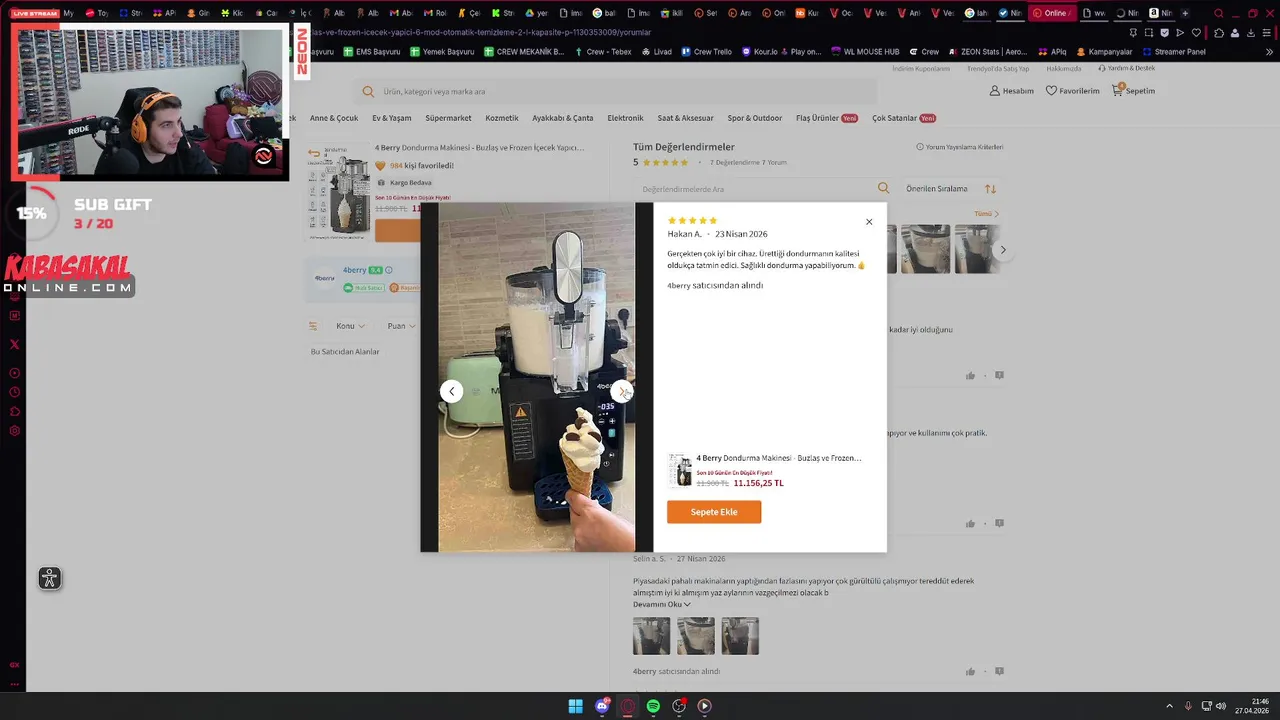The width and height of the screenshot is (1280, 720).
Task: Show the previous review photo in the popup
Action: point(451,392)
